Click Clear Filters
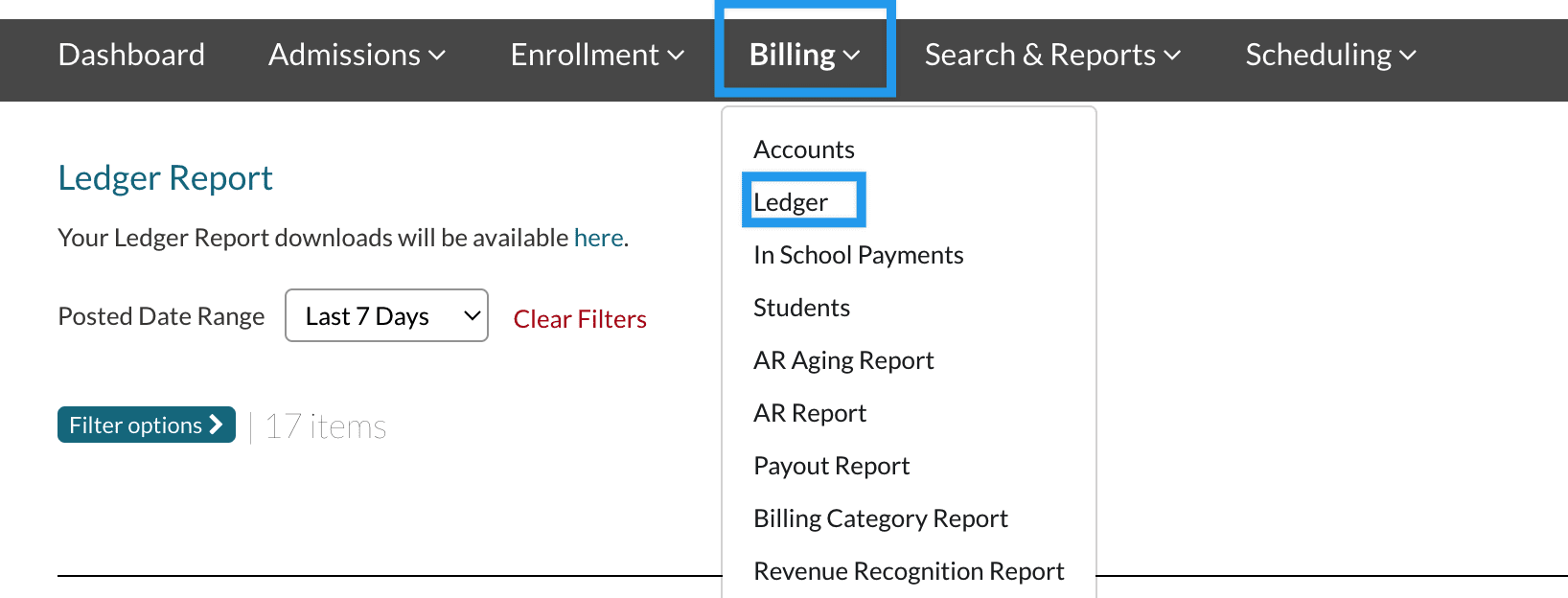Viewport: 1568px width, 598px height. tap(580, 319)
